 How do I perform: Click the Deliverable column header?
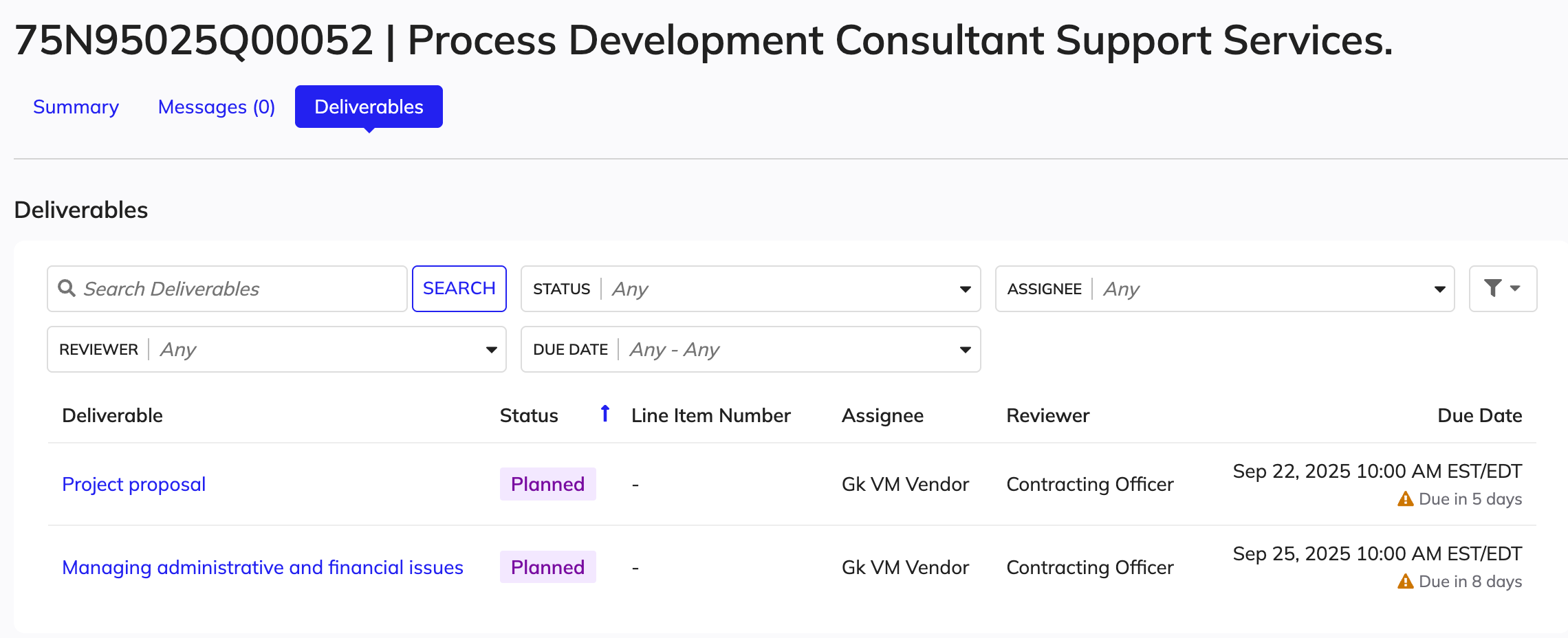click(x=112, y=415)
